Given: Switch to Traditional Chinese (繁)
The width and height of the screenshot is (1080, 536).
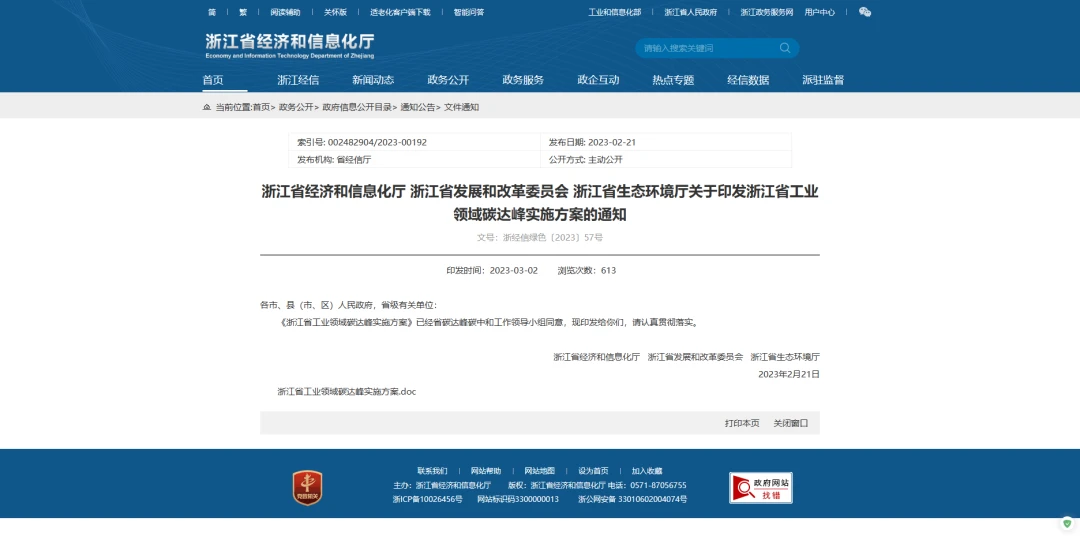Looking at the screenshot, I should pos(242,12).
